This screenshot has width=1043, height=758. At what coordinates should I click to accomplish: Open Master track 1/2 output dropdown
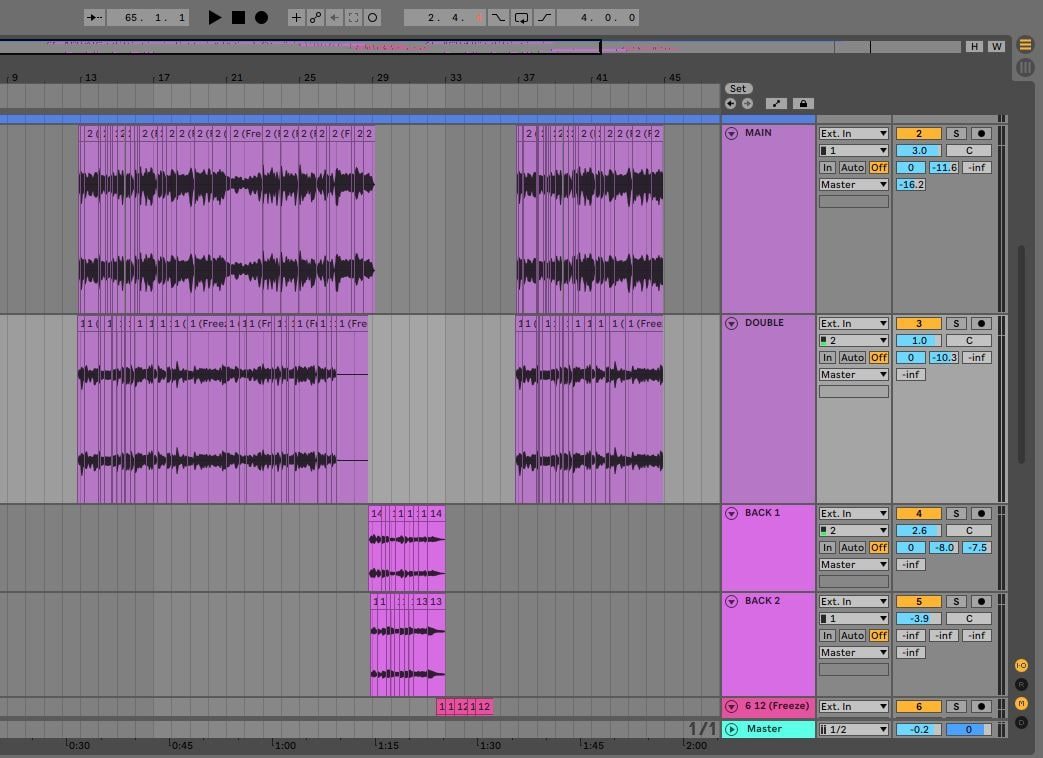(853, 729)
